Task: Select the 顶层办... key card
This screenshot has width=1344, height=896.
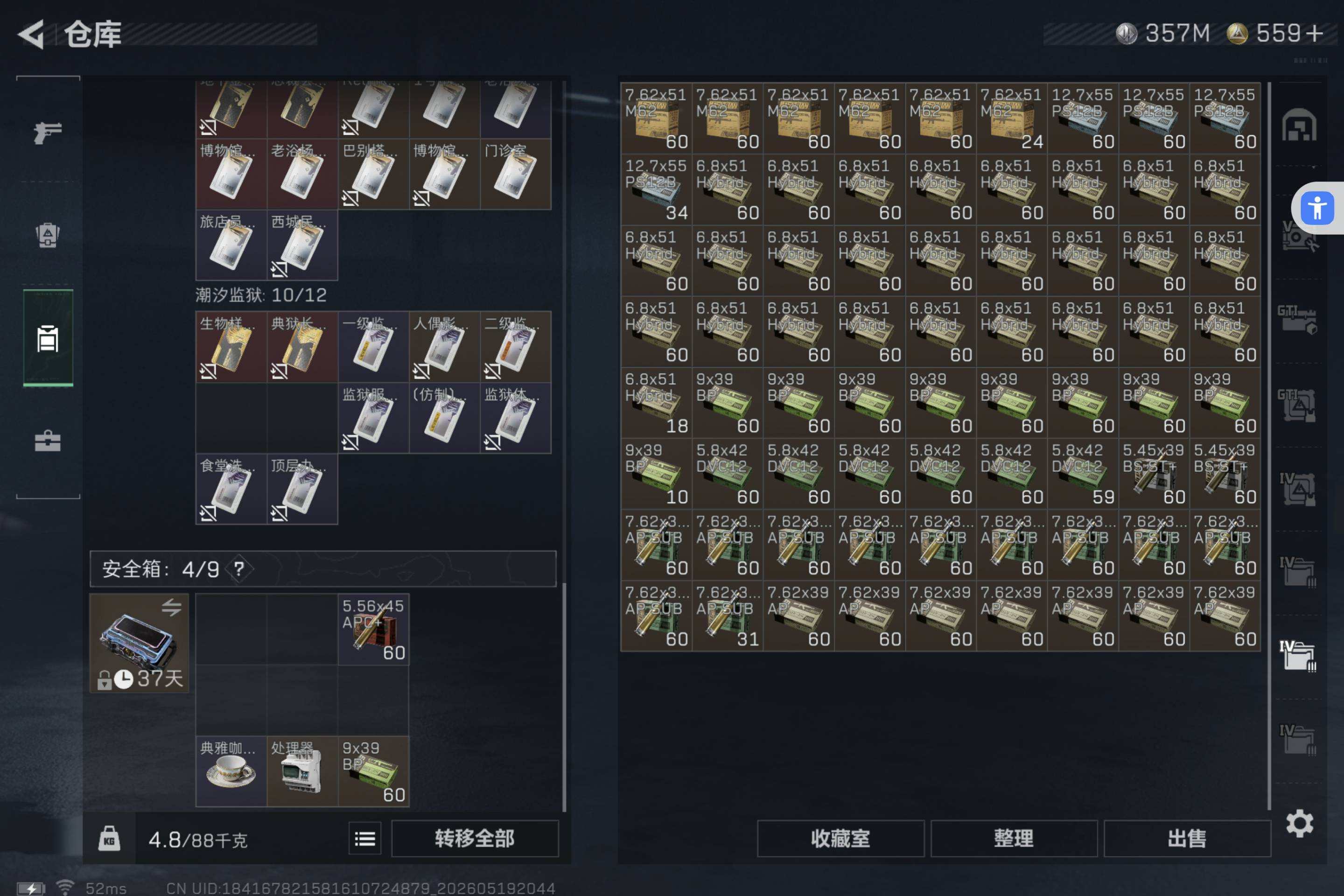Action: (302, 489)
